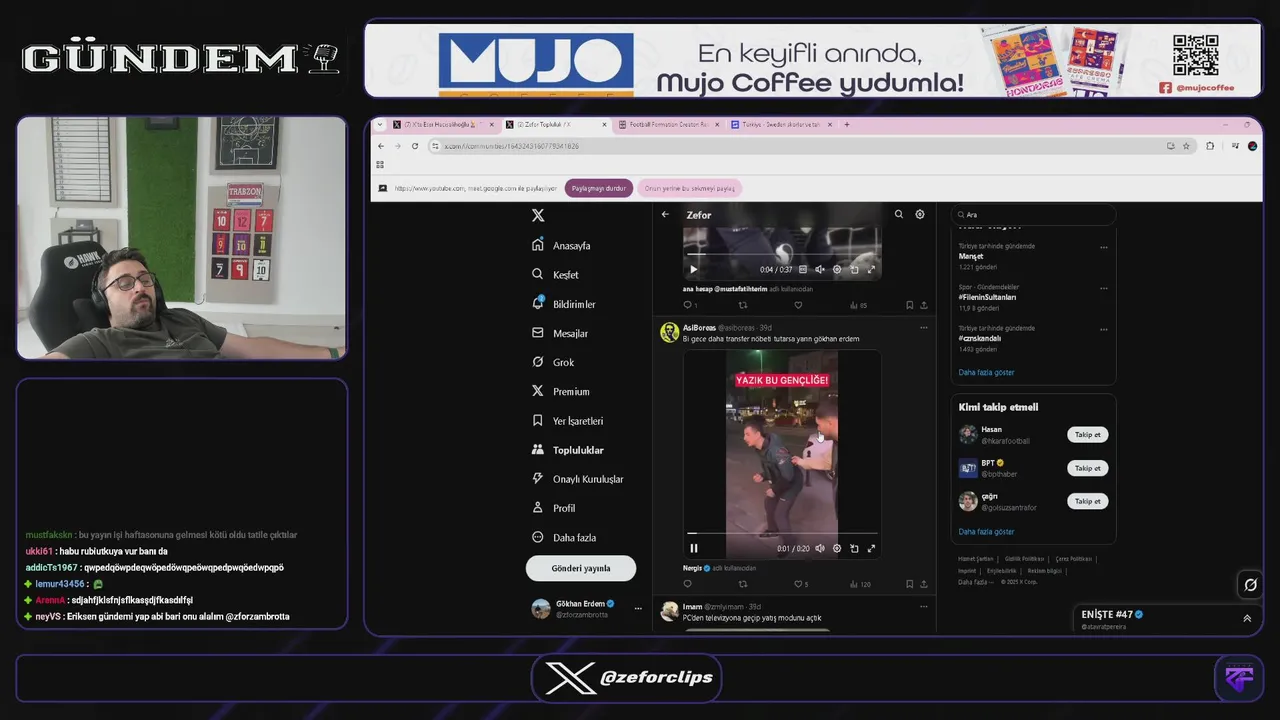This screenshot has width=1280, height=720.
Task: Open Onaylı Kuruluşlar page
Action: click(x=577, y=479)
